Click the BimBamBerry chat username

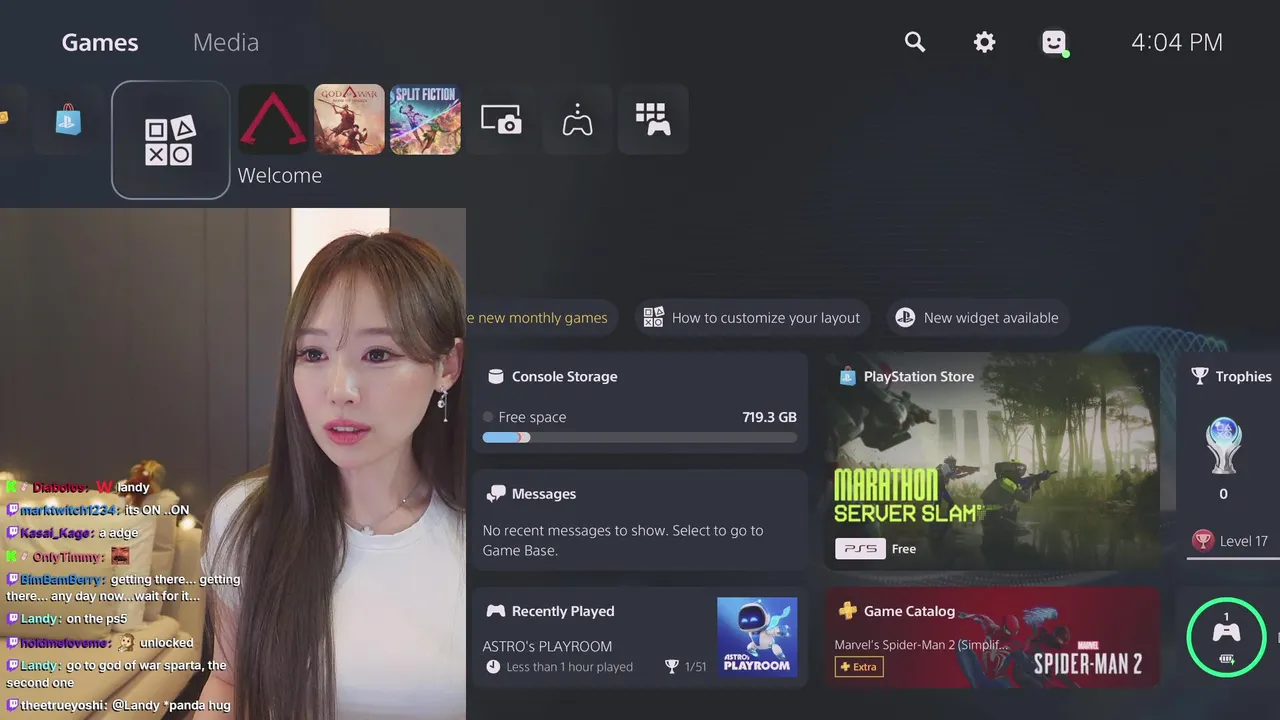pos(61,579)
